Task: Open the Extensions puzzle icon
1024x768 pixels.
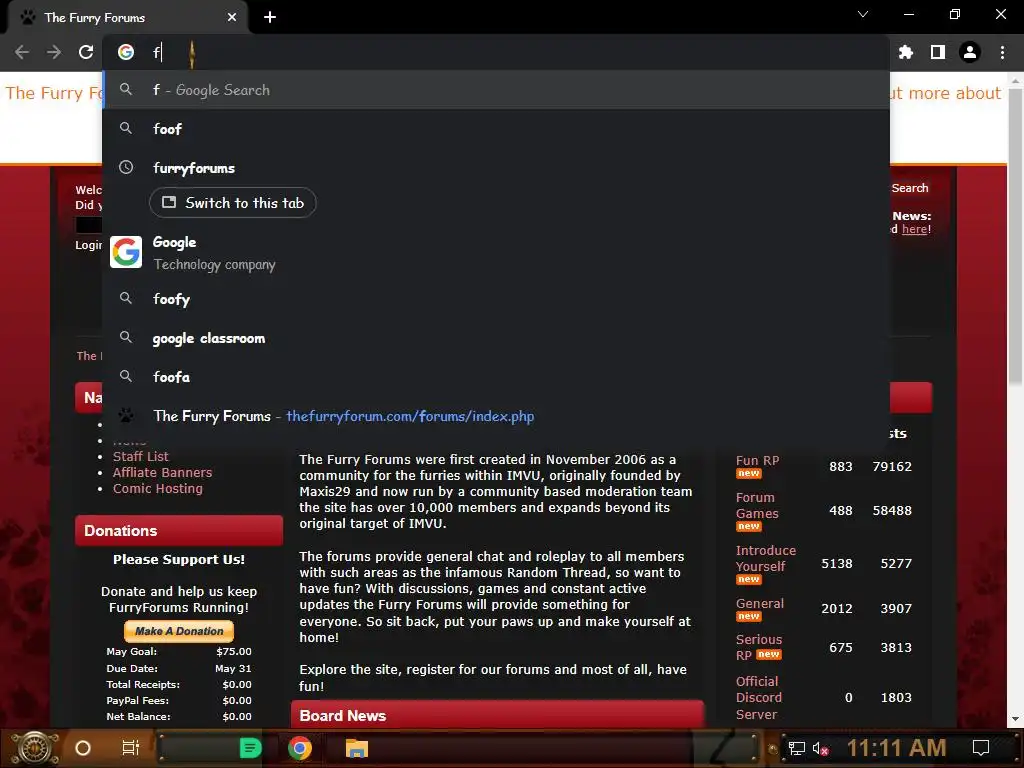Action: (906, 52)
